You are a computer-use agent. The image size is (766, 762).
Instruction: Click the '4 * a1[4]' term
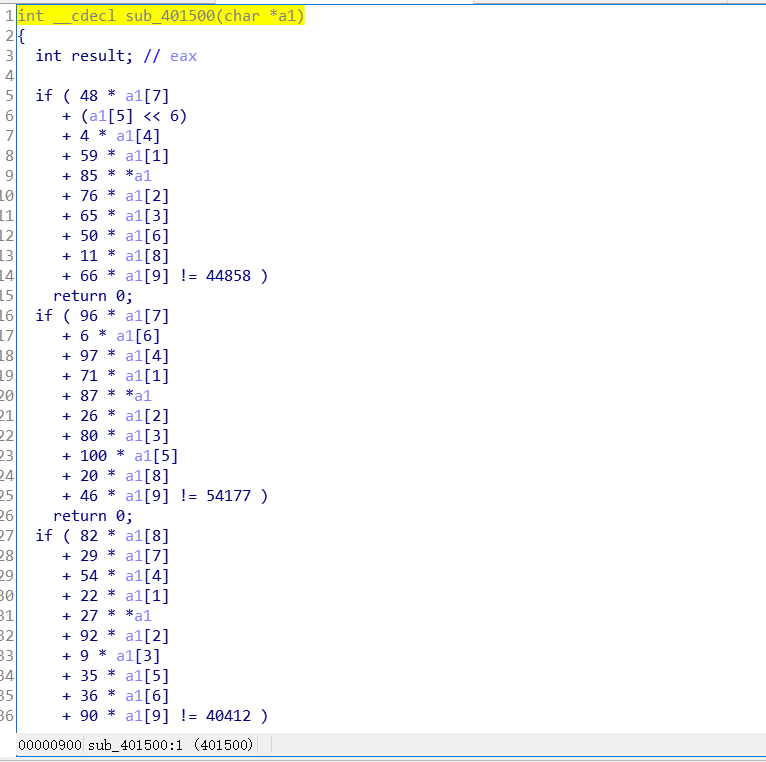pyautogui.click(x=120, y=136)
